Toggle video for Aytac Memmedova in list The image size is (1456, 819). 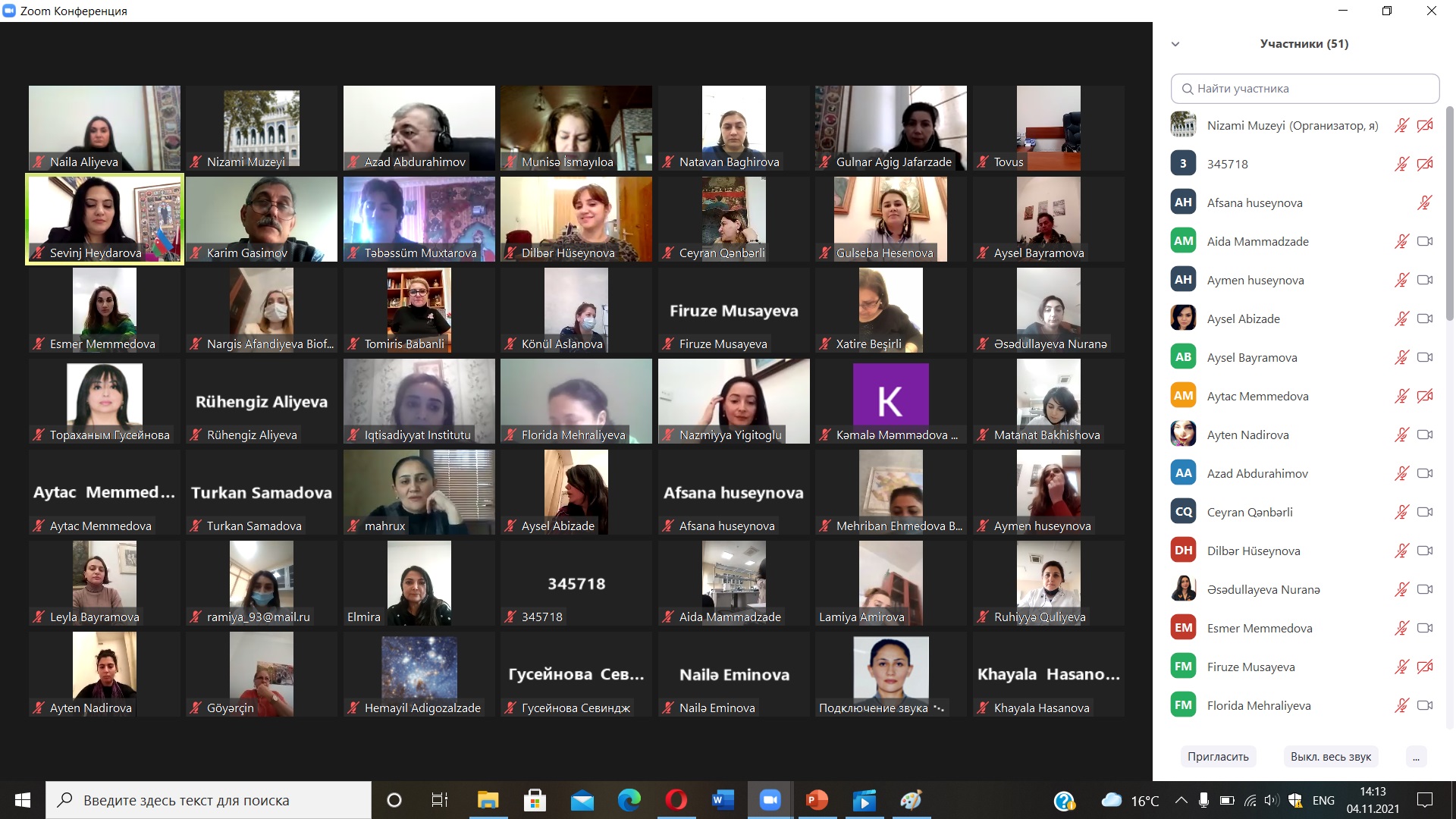point(1424,396)
